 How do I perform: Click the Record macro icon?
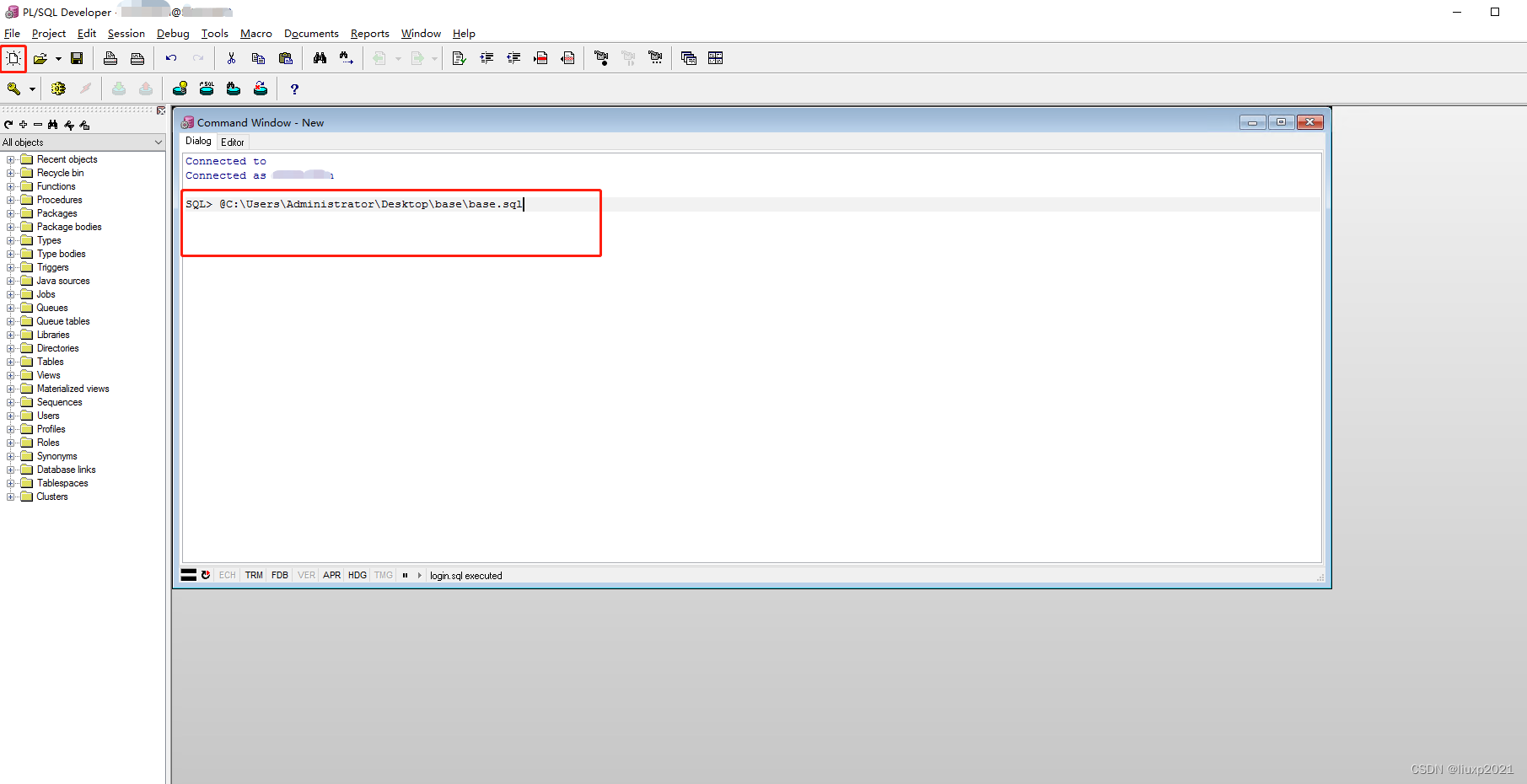[x=601, y=58]
